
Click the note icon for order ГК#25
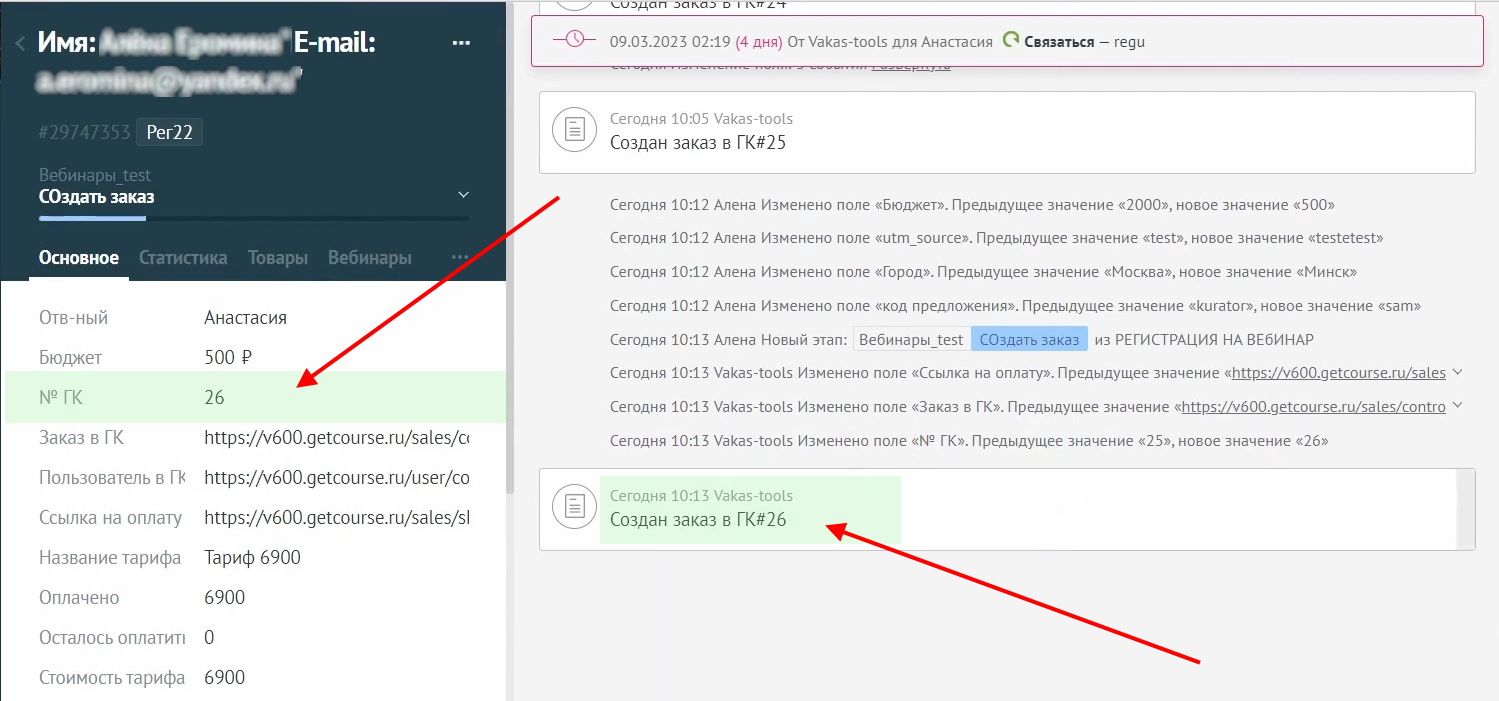point(574,131)
